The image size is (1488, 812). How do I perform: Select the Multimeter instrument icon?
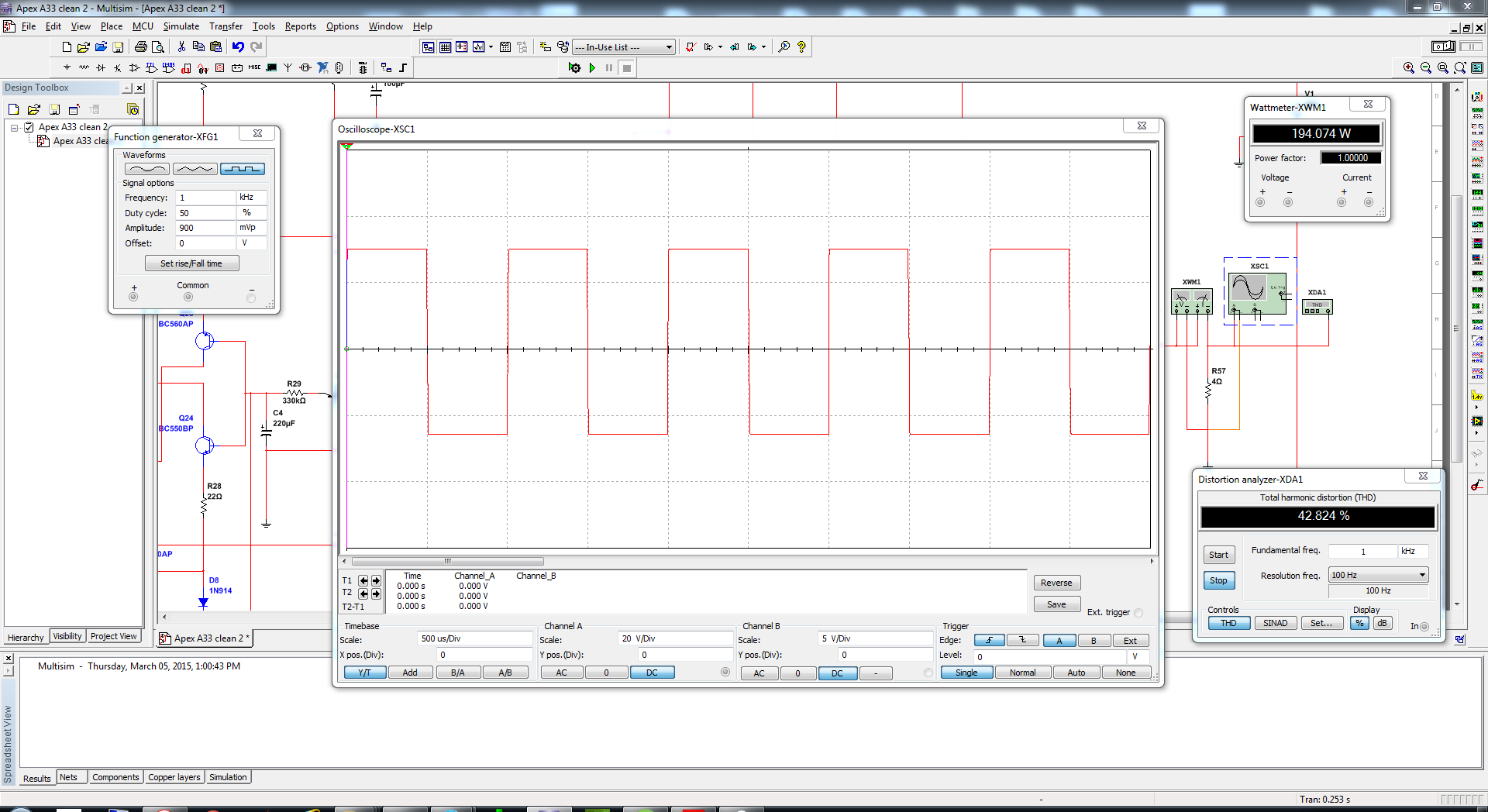tap(1477, 98)
